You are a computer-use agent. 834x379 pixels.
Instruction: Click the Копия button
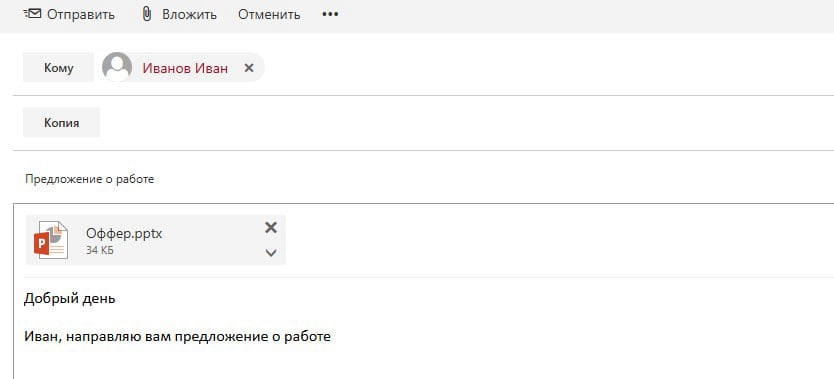(x=61, y=122)
